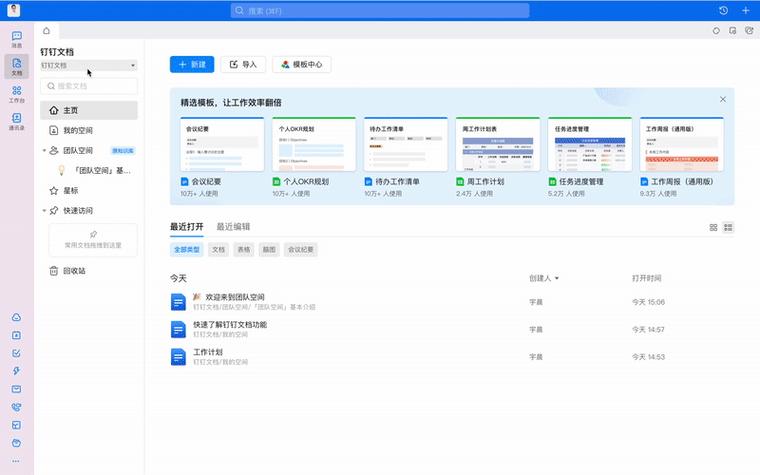Open the 工作计划 document

207,352
